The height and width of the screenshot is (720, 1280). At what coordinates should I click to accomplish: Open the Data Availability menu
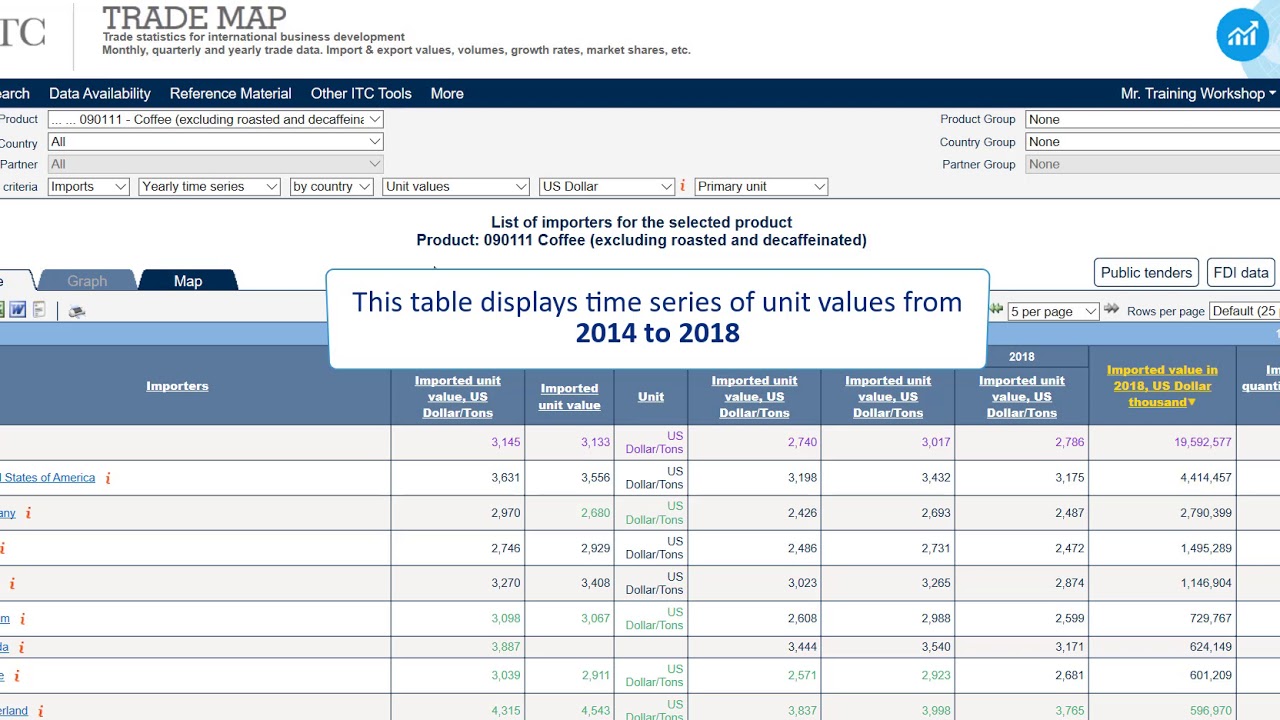[100, 93]
